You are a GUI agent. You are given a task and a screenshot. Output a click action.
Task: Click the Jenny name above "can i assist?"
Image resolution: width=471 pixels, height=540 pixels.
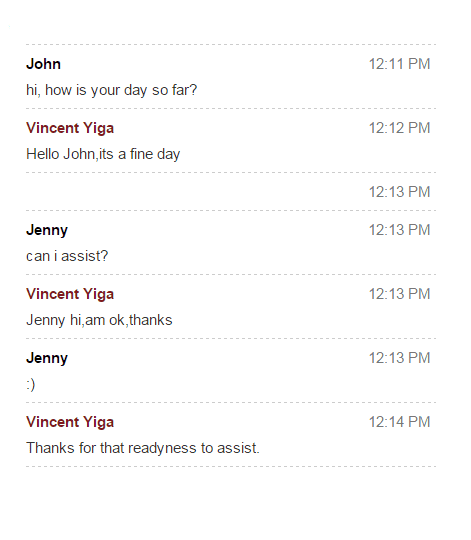[x=47, y=230]
